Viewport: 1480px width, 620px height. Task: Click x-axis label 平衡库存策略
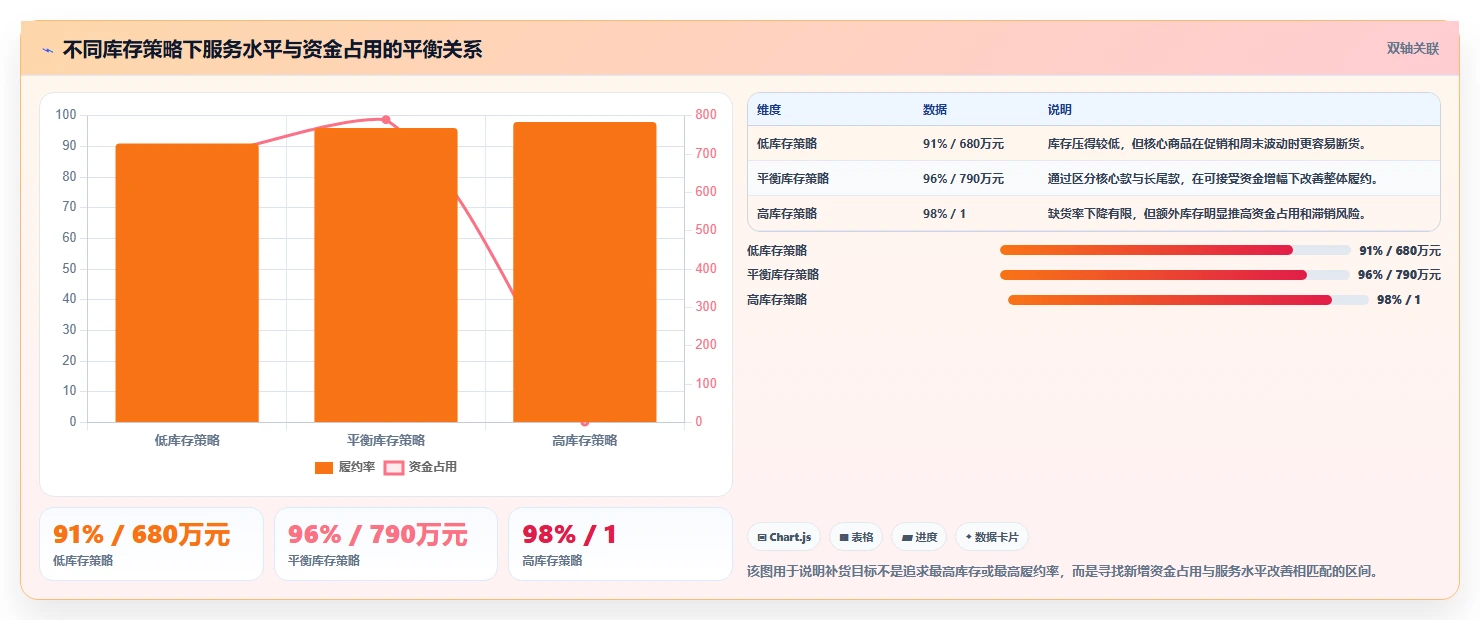pos(386,440)
